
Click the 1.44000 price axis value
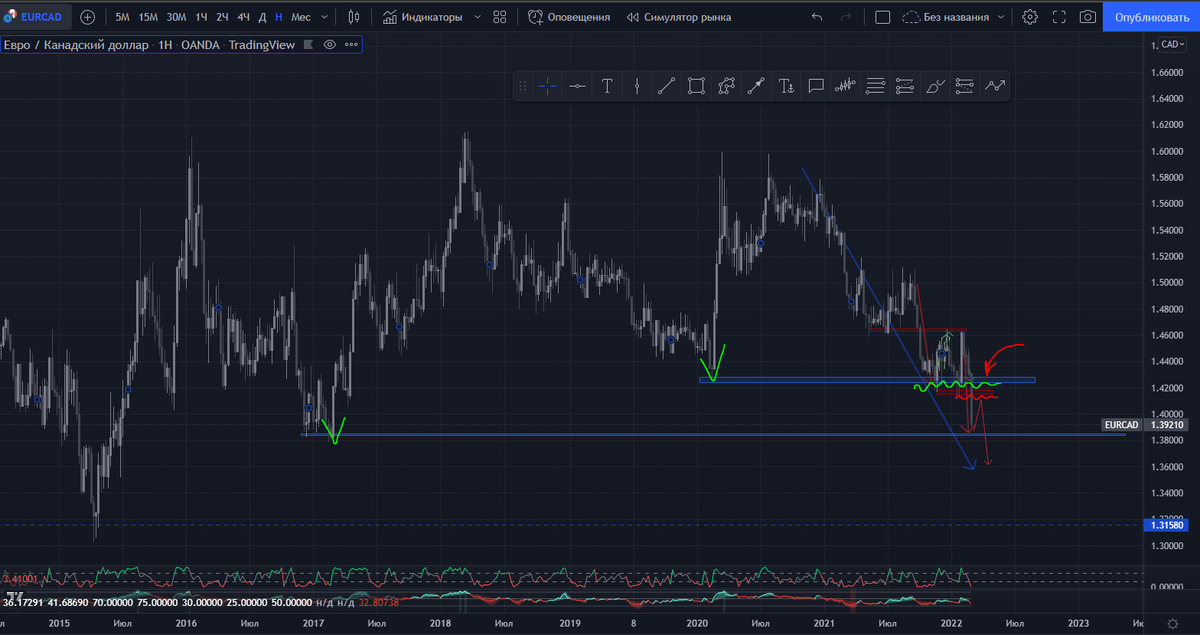pos(1168,361)
